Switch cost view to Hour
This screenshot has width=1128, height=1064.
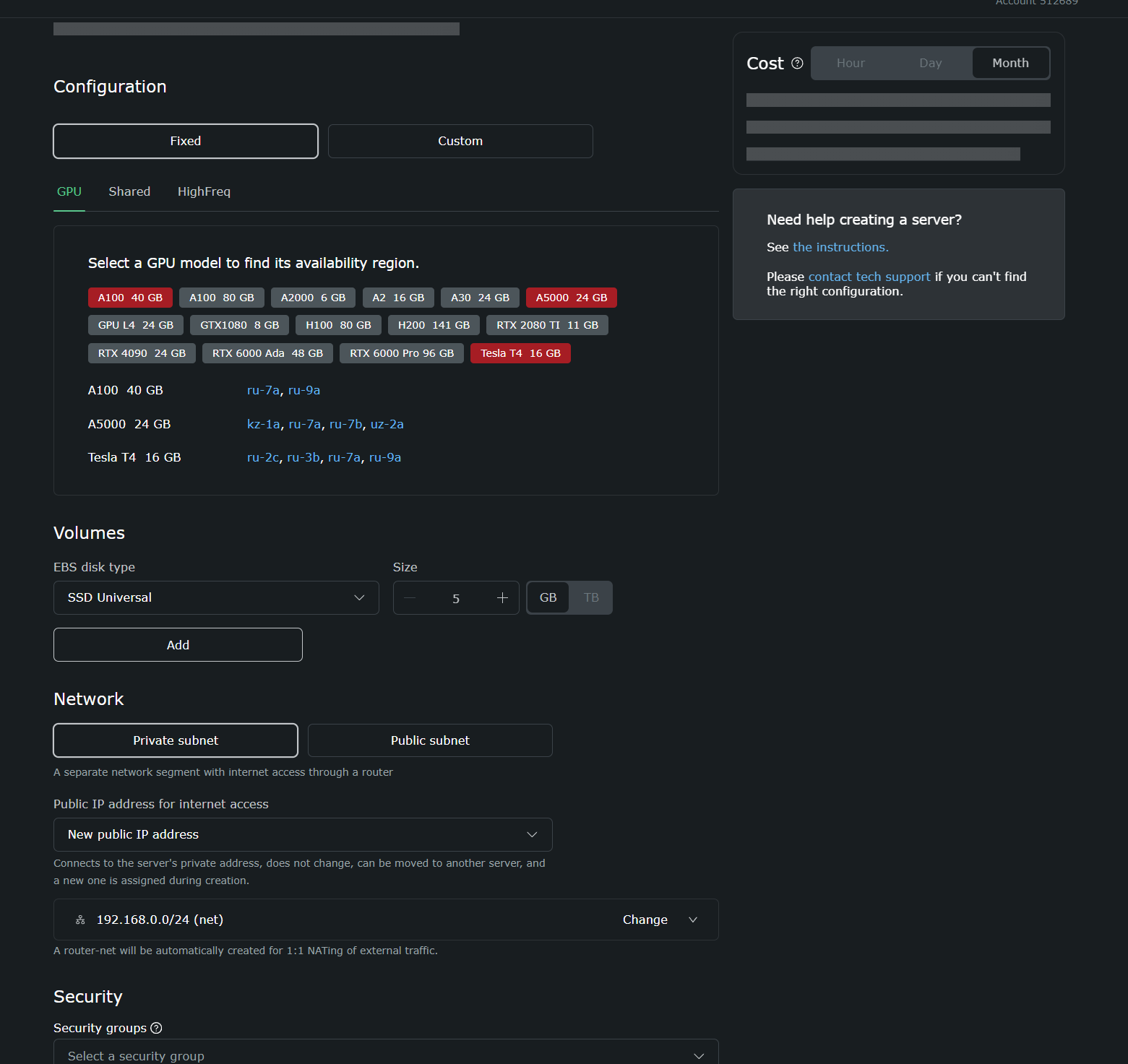click(x=851, y=64)
